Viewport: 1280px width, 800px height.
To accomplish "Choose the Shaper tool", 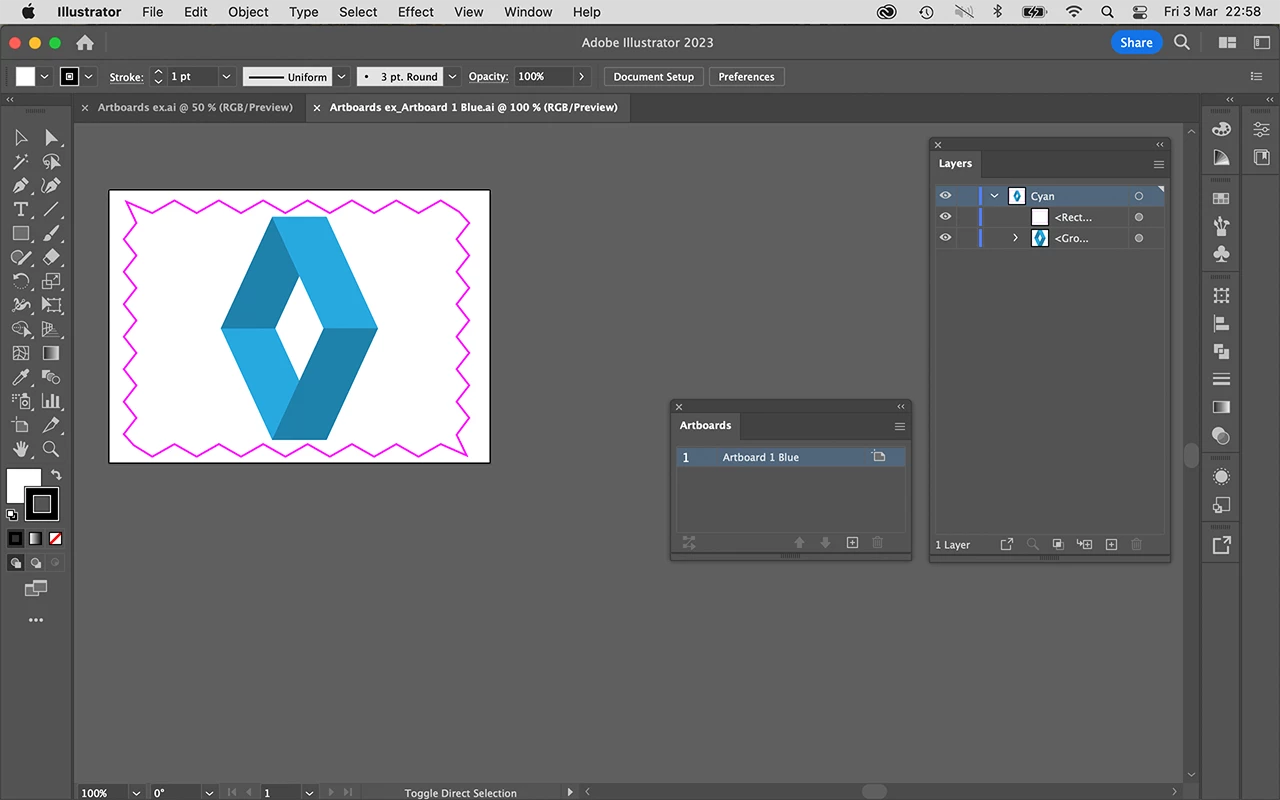I will (20, 258).
